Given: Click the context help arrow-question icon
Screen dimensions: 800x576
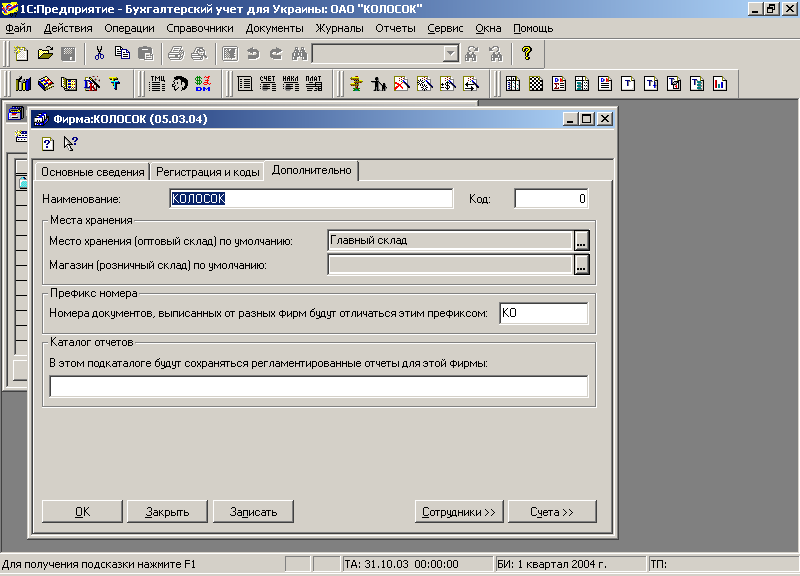Looking at the screenshot, I should click(70, 143).
